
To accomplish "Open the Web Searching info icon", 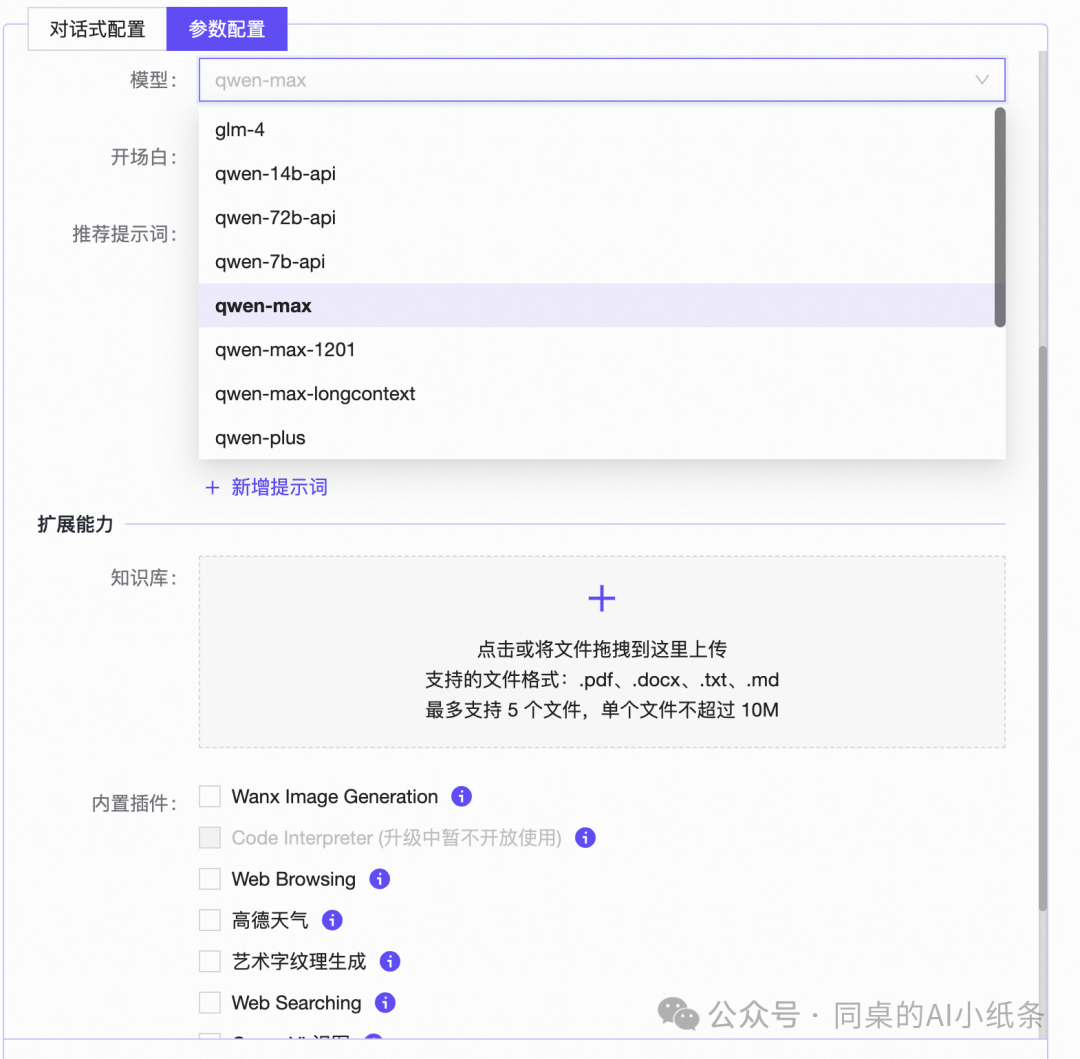I will (x=385, y=1003).
